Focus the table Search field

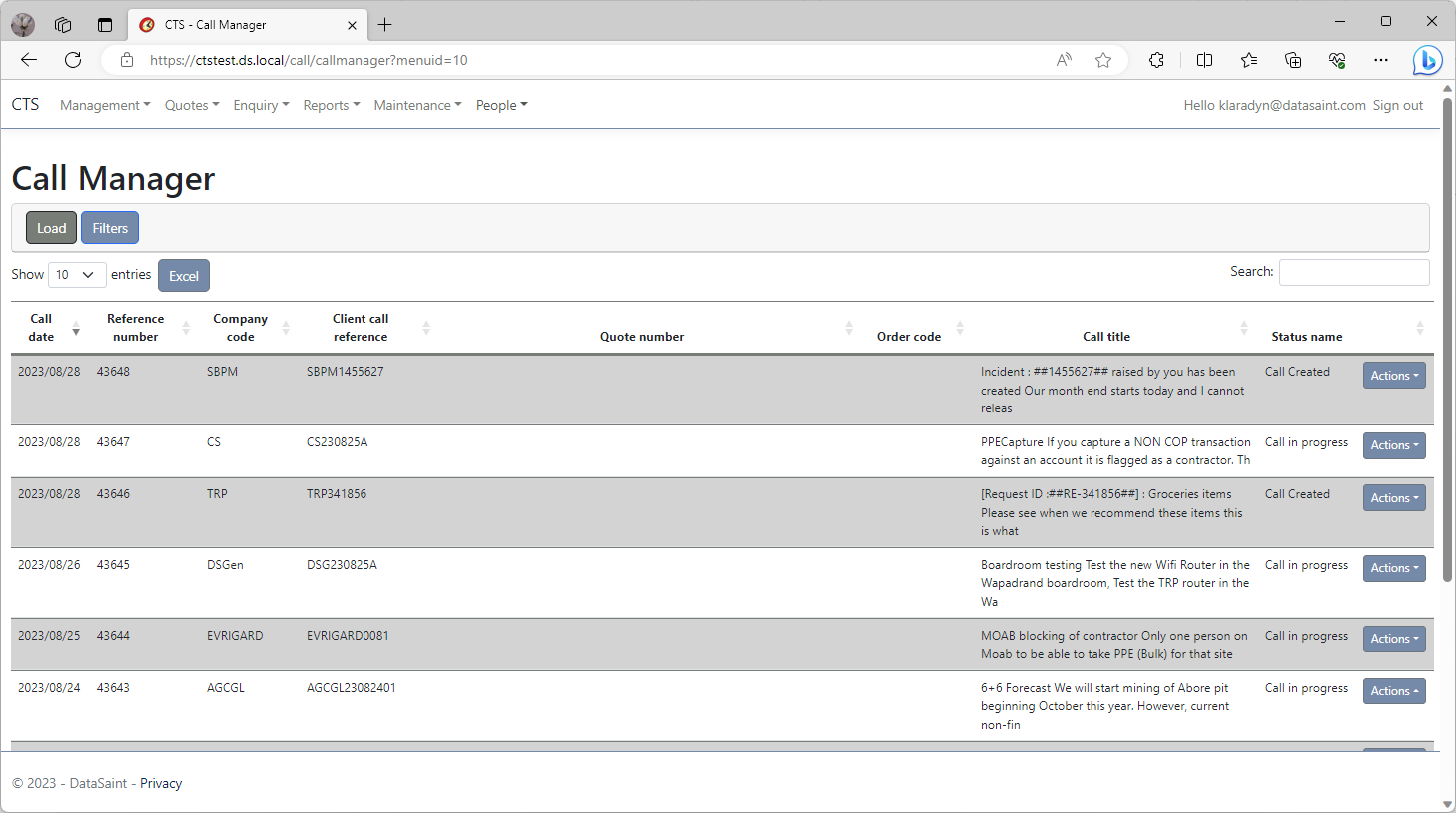click(x=1354, y=272)
